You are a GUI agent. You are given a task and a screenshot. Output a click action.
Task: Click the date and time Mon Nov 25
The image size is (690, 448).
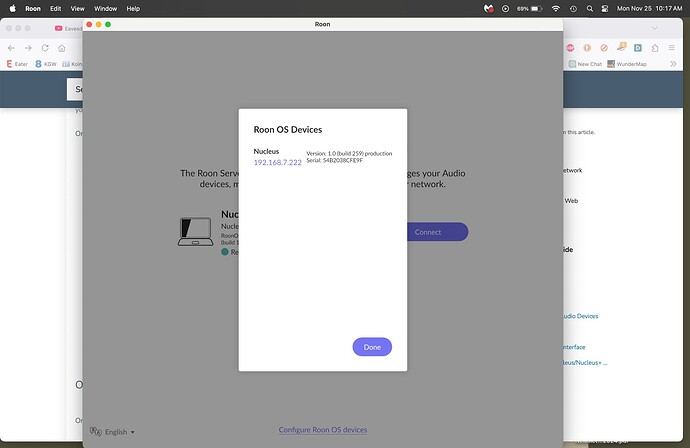pyautogui.click(x=649, y=8)
